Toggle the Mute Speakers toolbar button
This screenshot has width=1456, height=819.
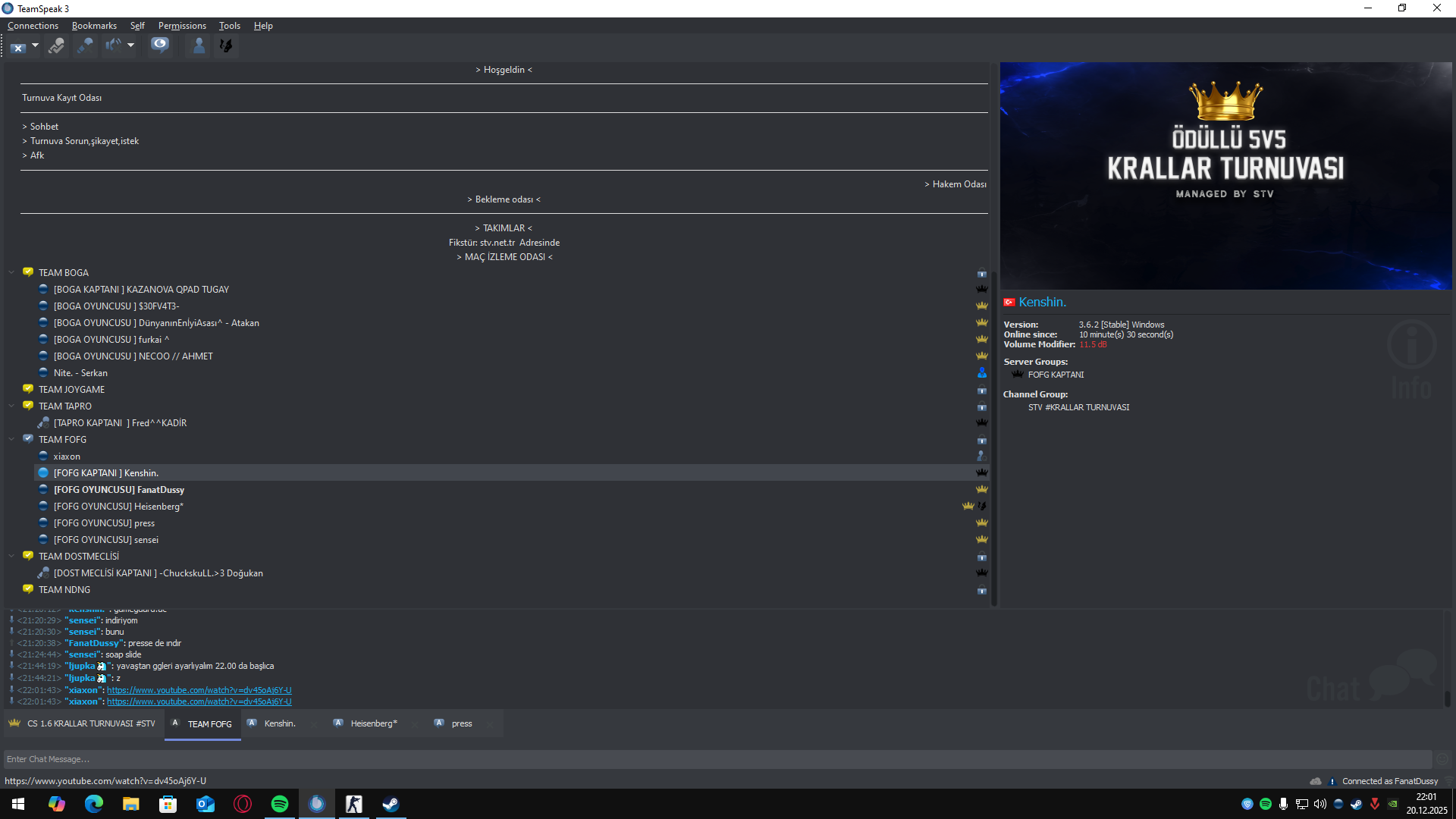coord(113,46)
